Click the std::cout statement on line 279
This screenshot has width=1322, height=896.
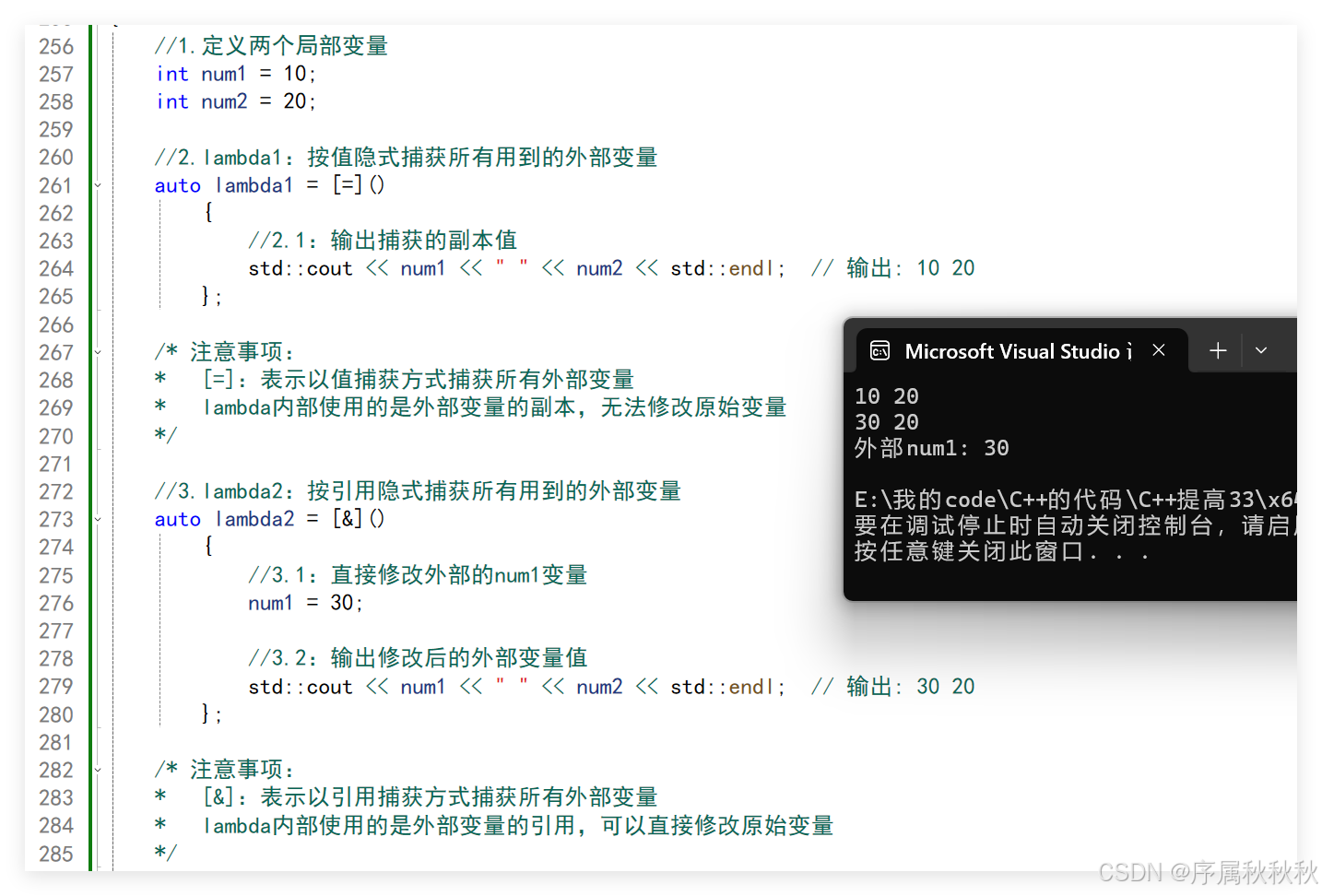pyautogui.click(x=517, y=687)
